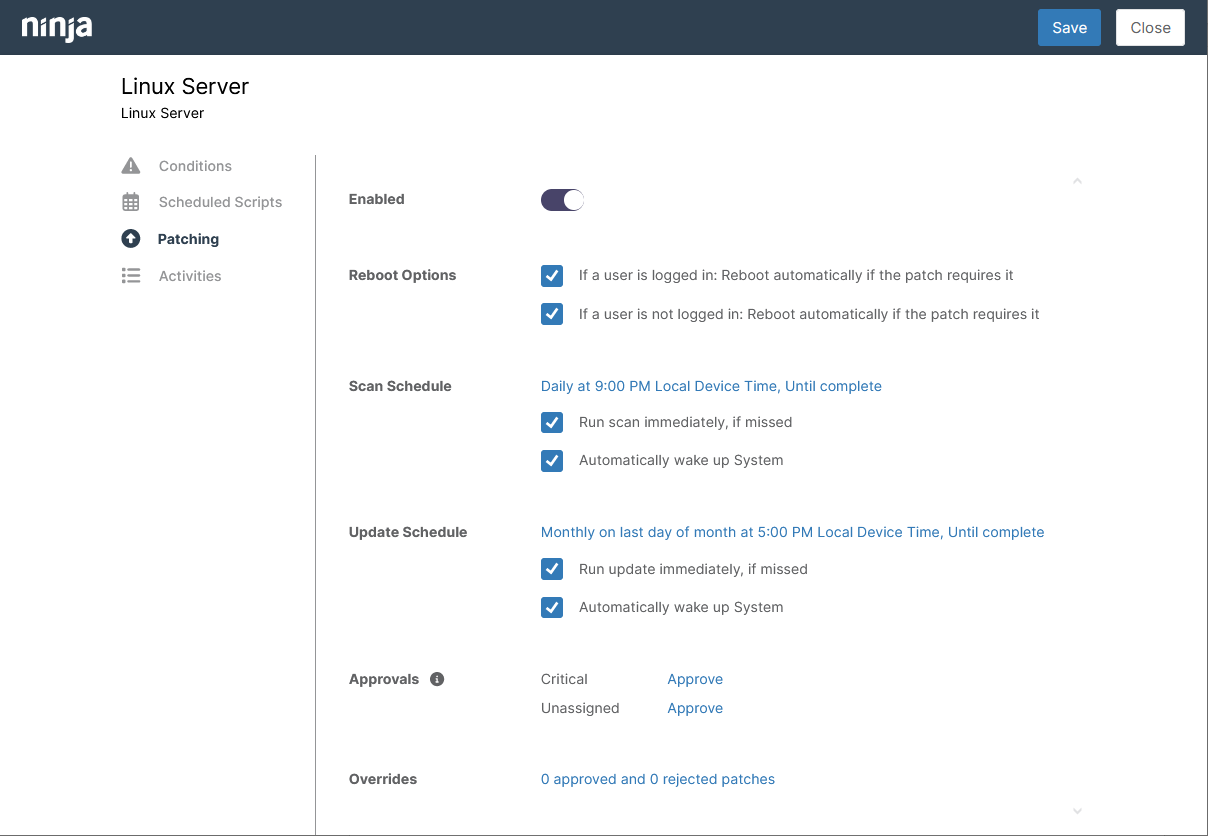Click the scroll up chevron arrow
The height and width of the screenshot is (836, 1208).
coord(1077,181)
